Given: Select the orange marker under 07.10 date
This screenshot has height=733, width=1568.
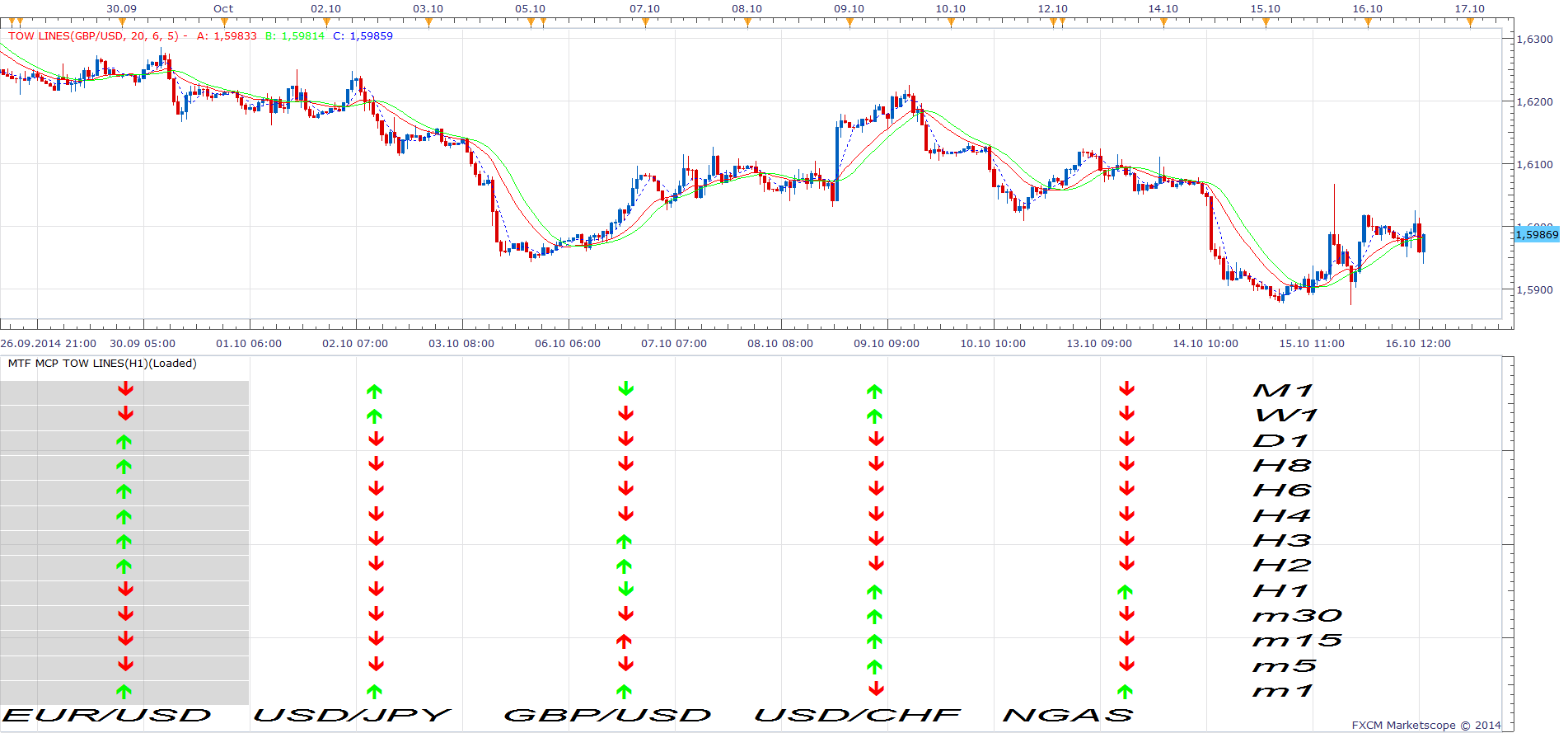Looking at the screenshot, I should coord(645,22).
